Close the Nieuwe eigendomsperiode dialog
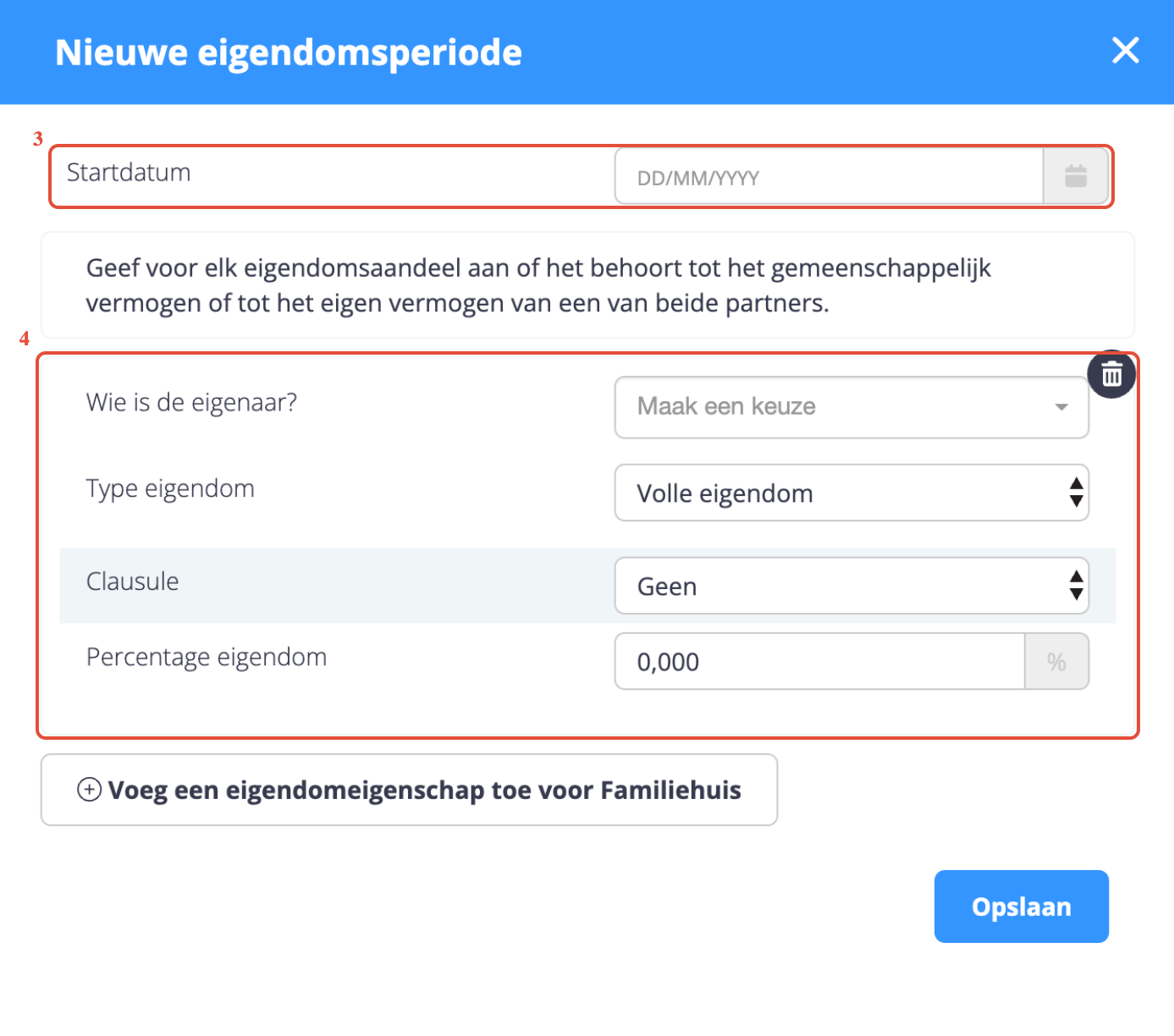1174x1036 pixels. coord(1125,51)
